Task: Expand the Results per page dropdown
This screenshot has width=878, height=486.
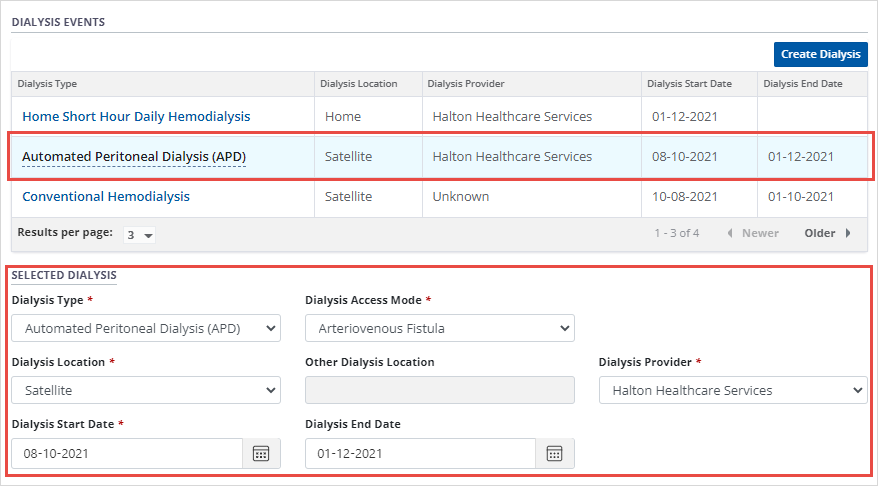Action: tap(139, 235)
